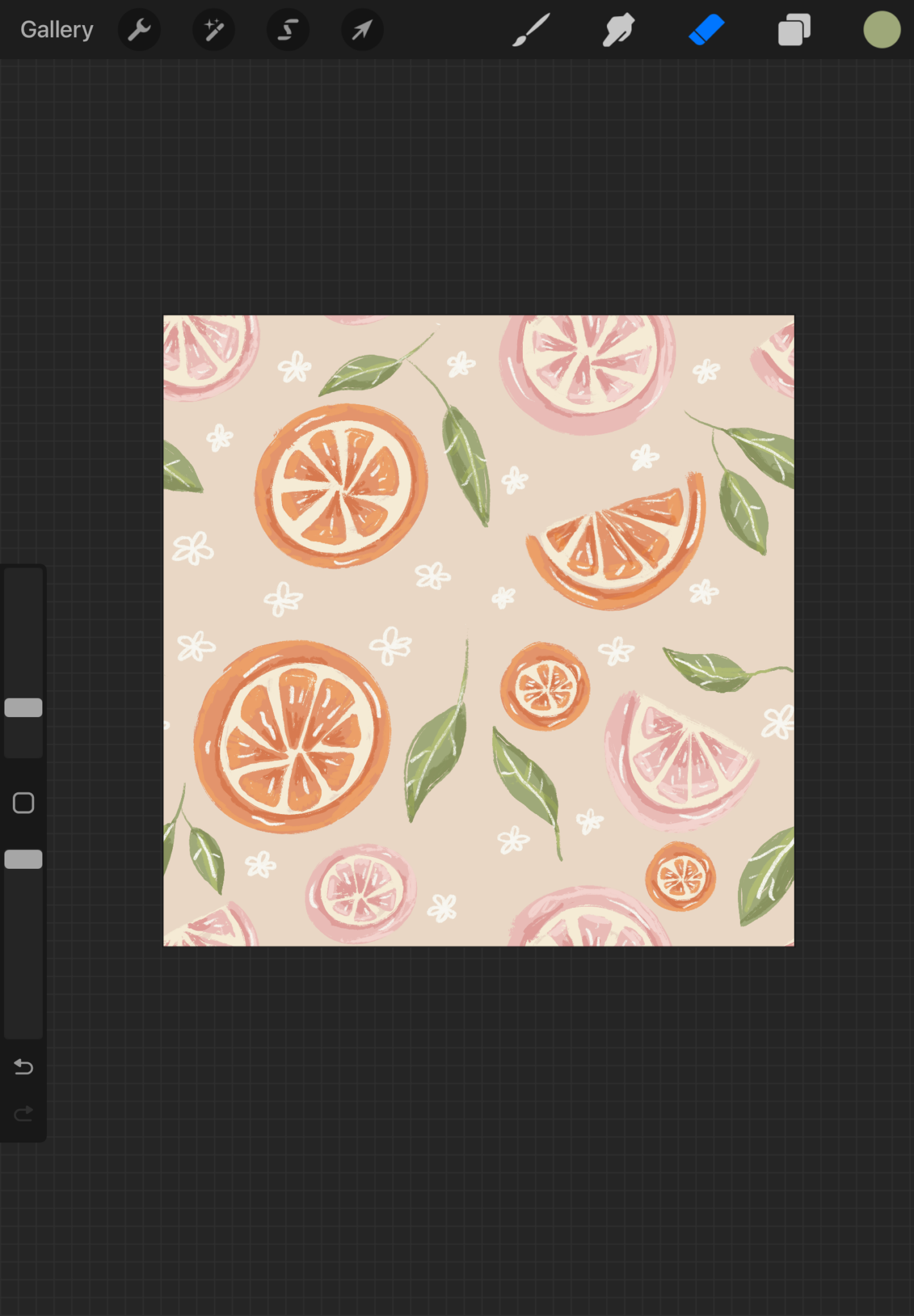Select the Smudge tool
914x1316 pixels.
619,30
